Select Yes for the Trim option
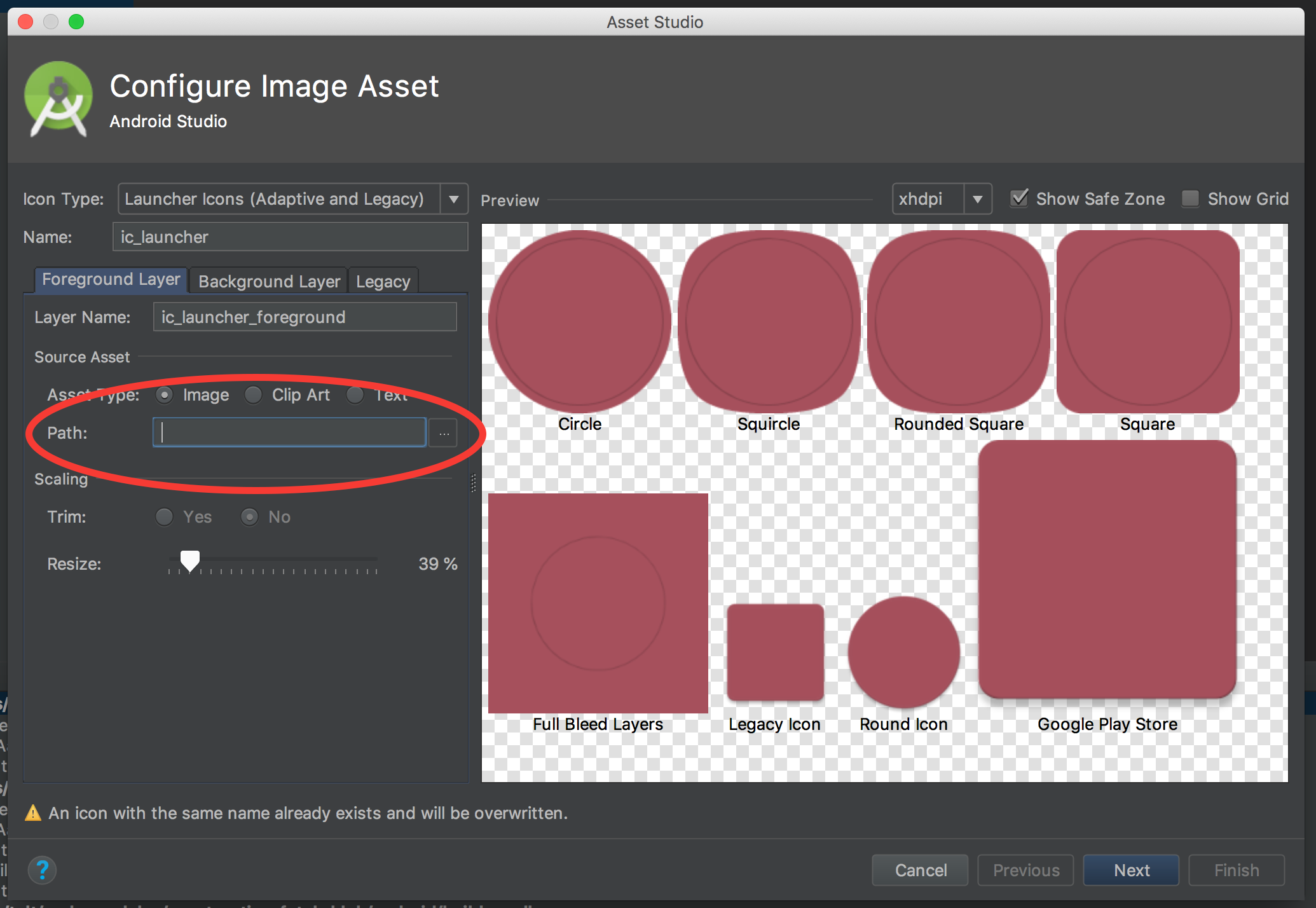Image resolution: width=1316 pixels, height=908 pixels. [x=164, y=517]
